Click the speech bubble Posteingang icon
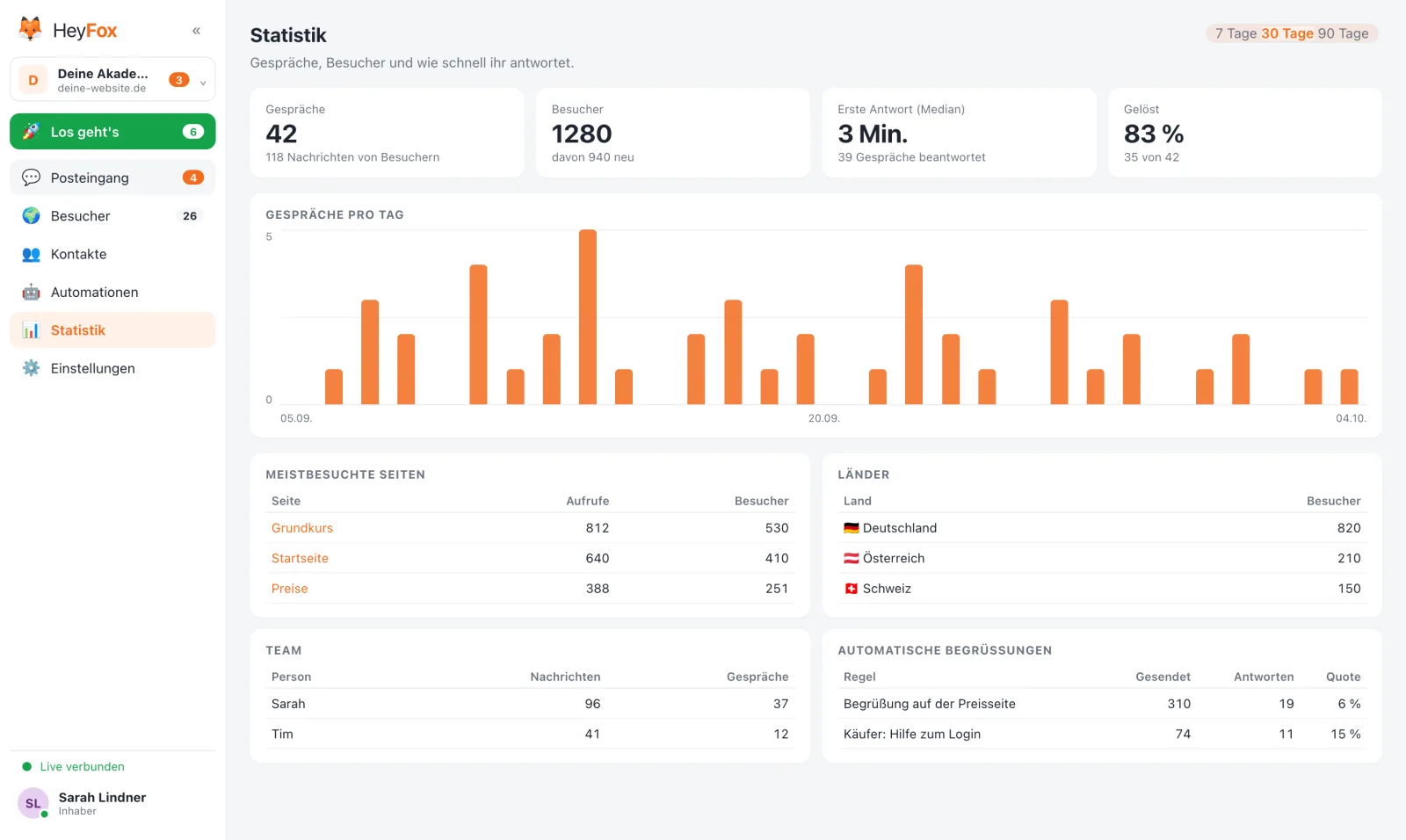 click(31, 177)
